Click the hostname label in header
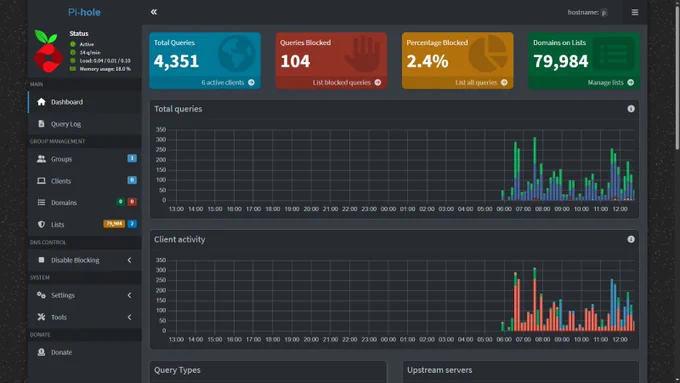The height and width of the screenshot is (383, 680). coord(583,12)
